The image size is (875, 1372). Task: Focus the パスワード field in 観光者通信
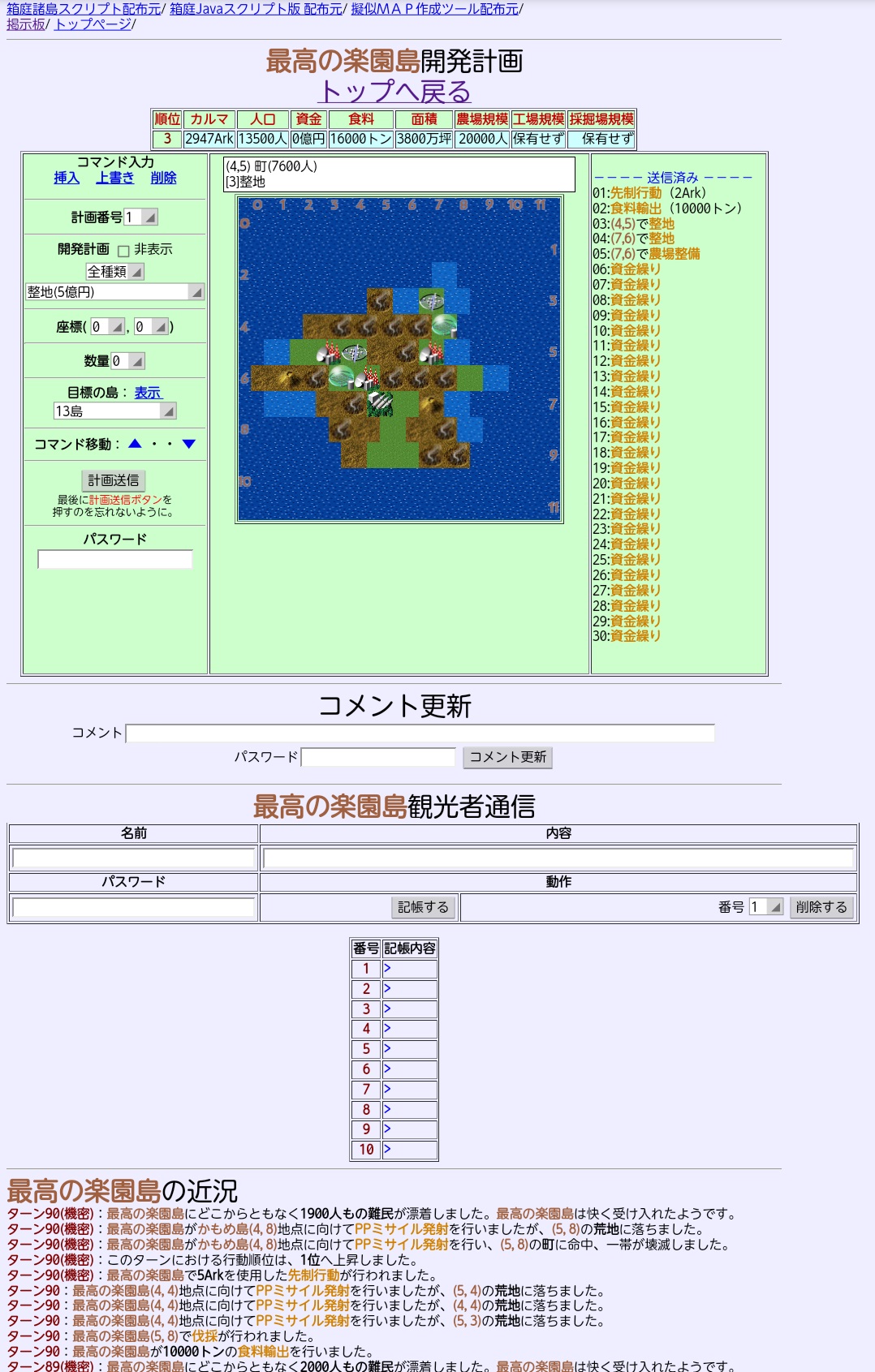tap(134, 907)
